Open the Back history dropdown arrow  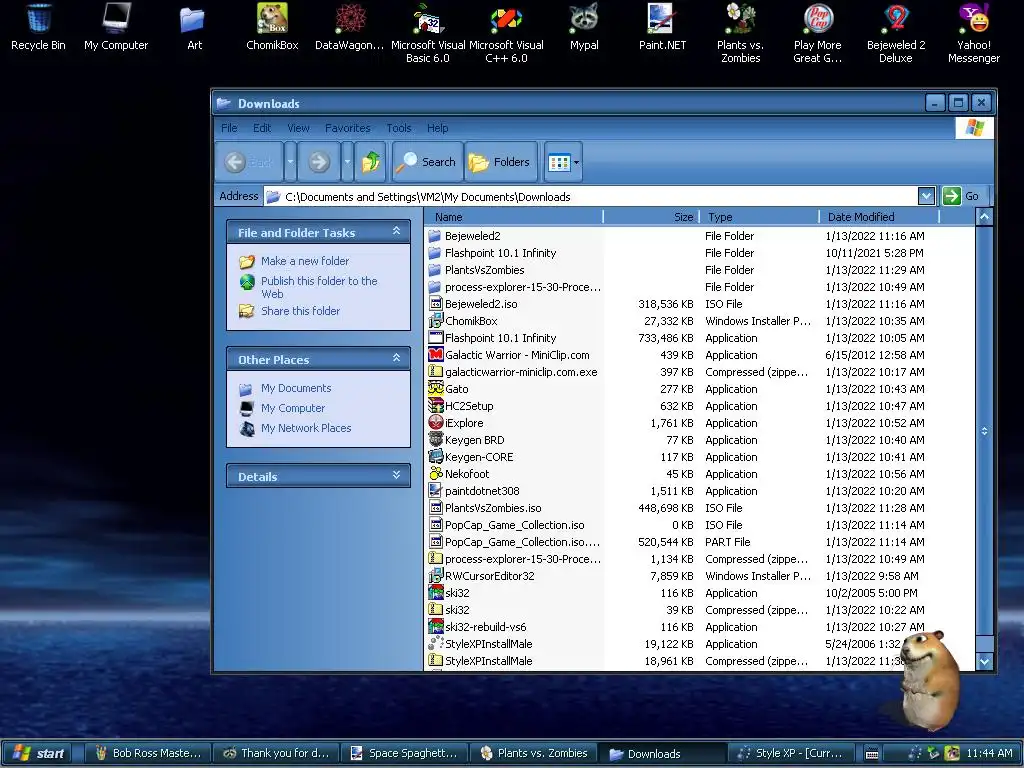point(291,162)
